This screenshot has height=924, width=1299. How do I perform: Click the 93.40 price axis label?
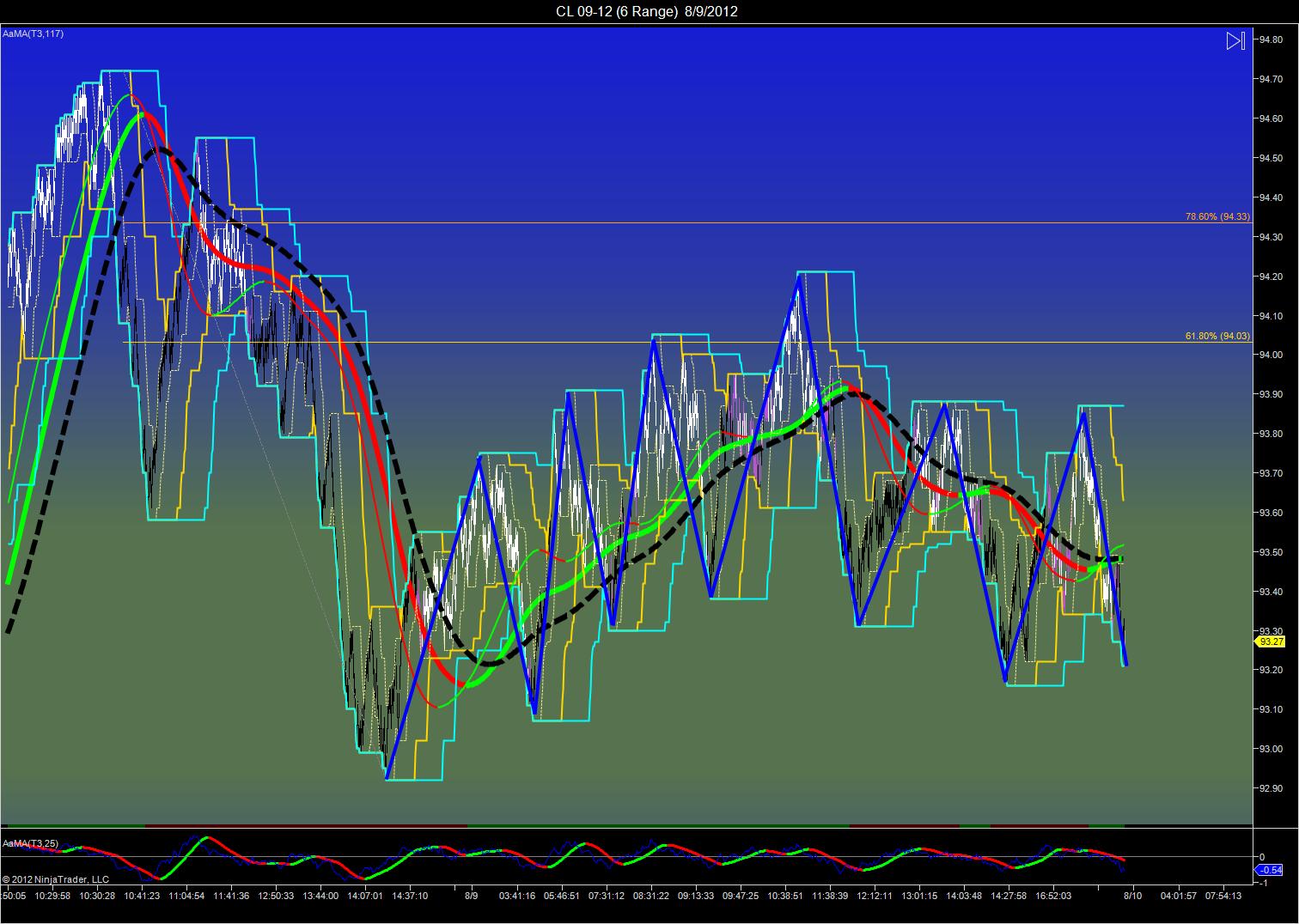click(1272, 592)
